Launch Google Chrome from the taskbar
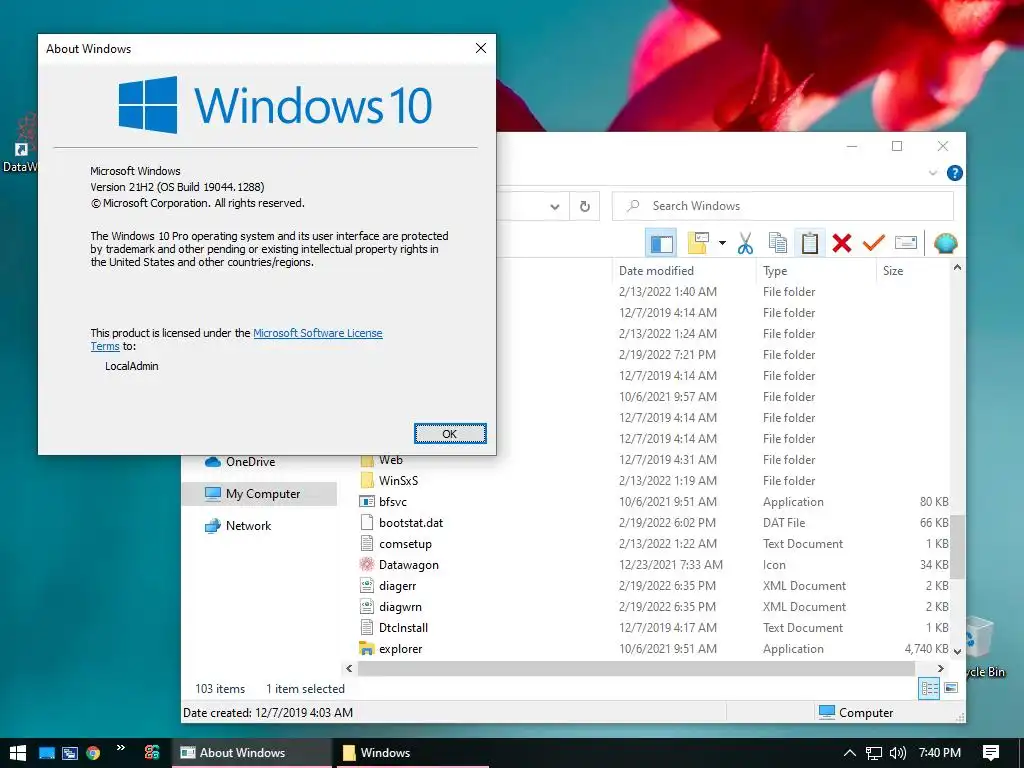The image size is (1024, 768). coord(93,753)
